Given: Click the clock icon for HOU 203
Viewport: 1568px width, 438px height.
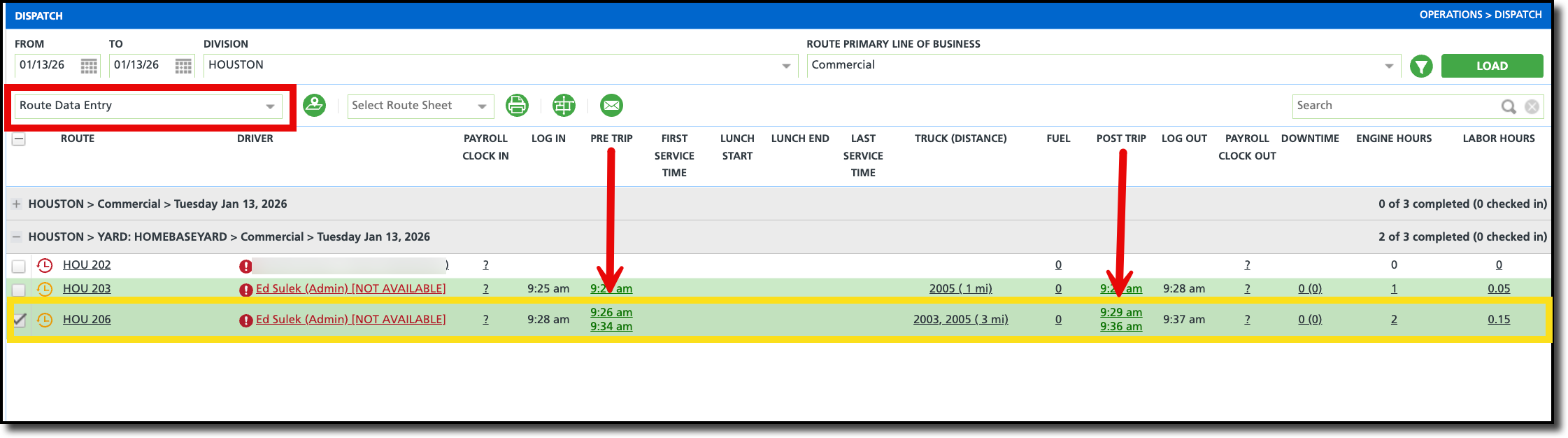Looking at the screenshot, I should tap(45, 289).
